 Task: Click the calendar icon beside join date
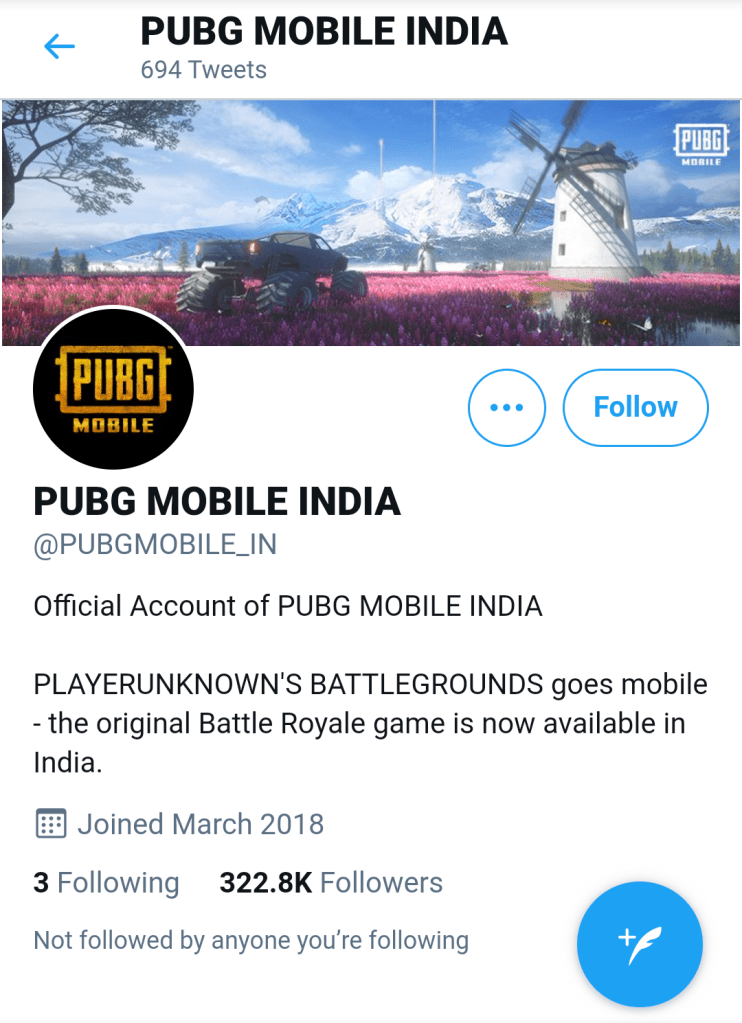50,824
